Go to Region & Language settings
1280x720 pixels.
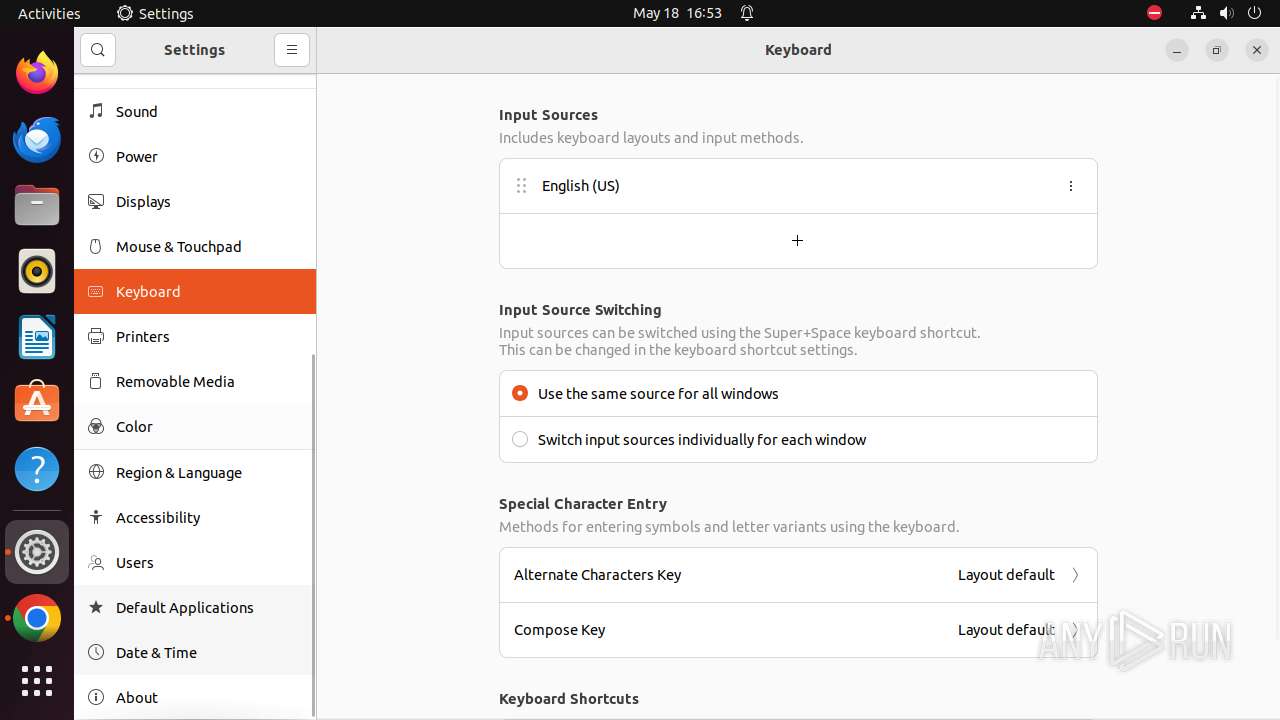[x=195, y=472]
